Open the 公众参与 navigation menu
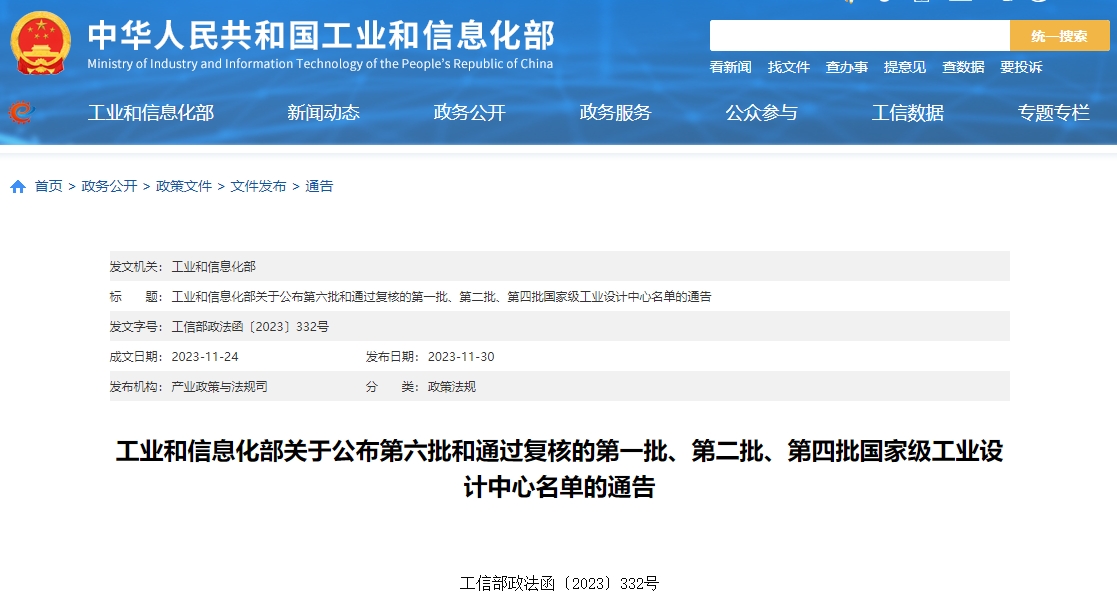 coord(763,113)
